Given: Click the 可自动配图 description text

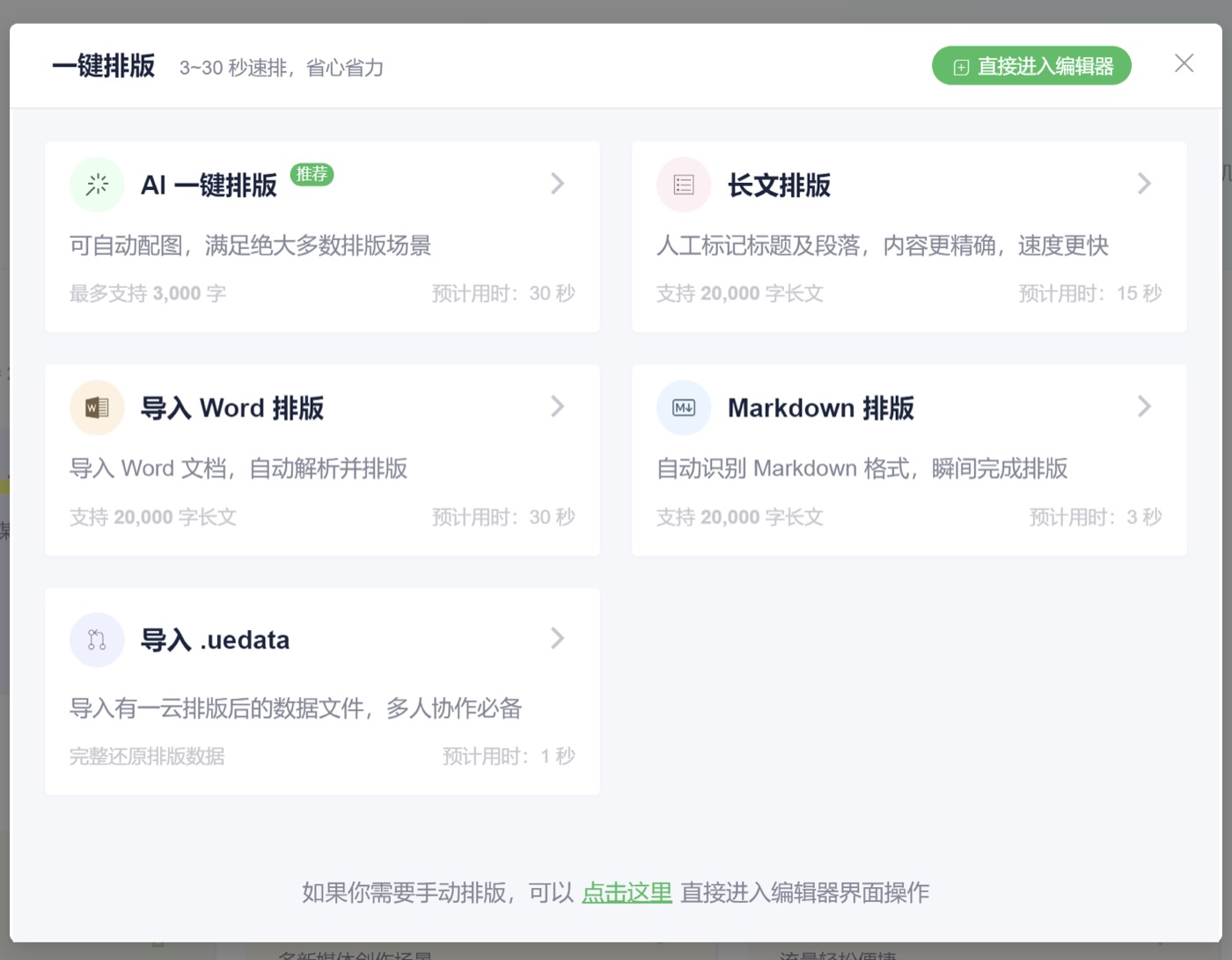Looking at the screenshot, I should pos(251,245).
